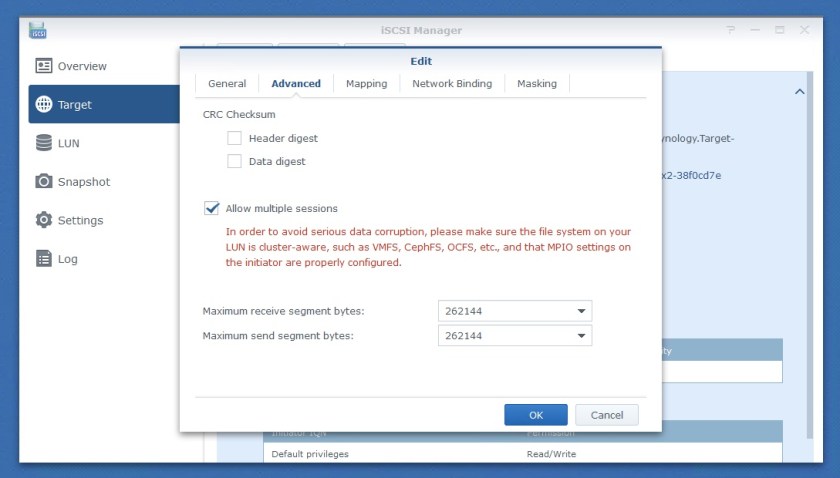Viewport: 840px width, 478px height.
Task: Uncheck Allow multiple sessions
Action: tap(212, 208)
